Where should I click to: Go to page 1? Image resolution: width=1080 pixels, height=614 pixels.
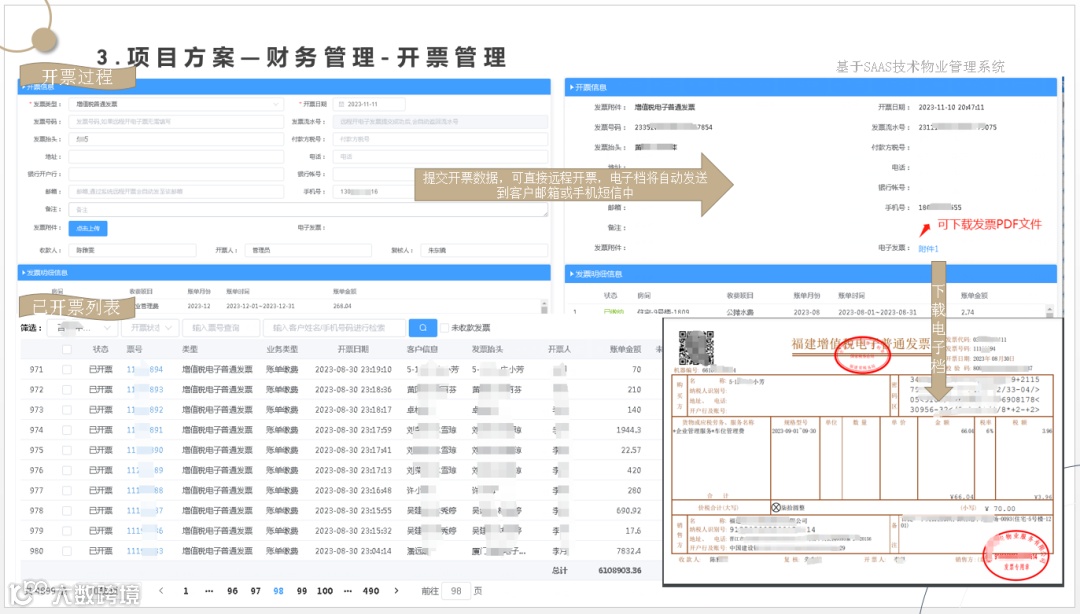coord(185,591)
